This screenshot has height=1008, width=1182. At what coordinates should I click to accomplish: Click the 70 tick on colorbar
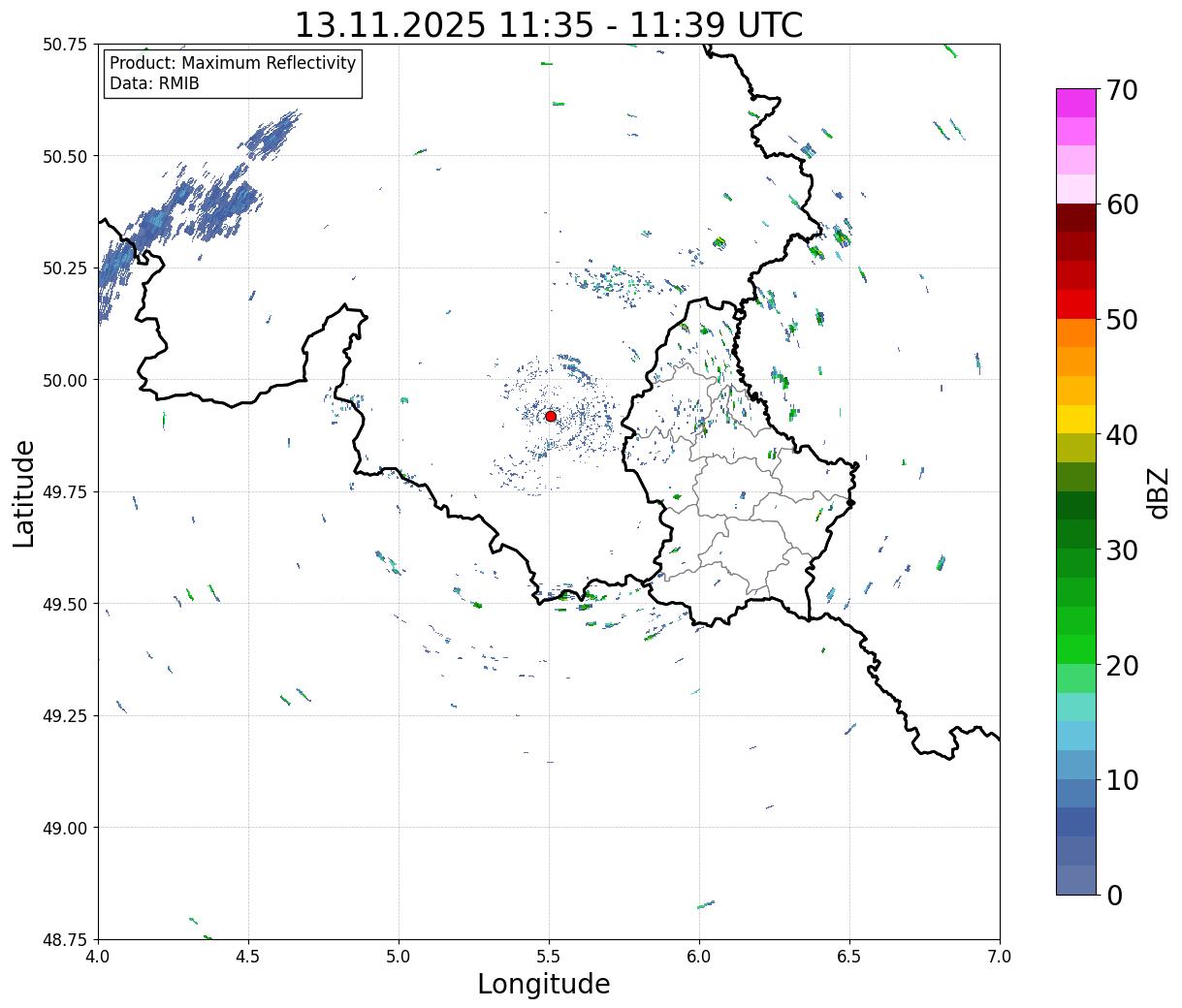(x=1122, y=90)
